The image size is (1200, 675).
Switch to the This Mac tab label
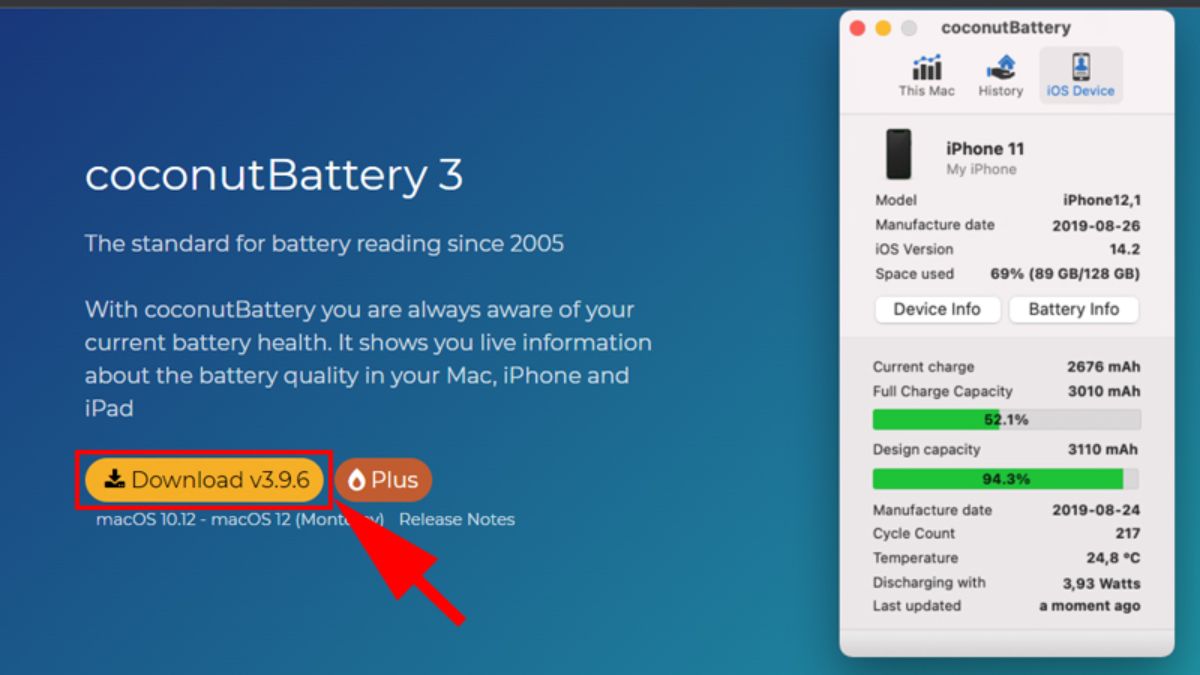click(x=927, y=91)
